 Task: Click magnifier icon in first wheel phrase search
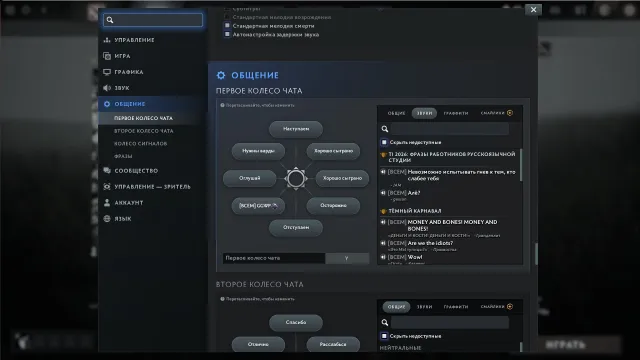point(384,129)
